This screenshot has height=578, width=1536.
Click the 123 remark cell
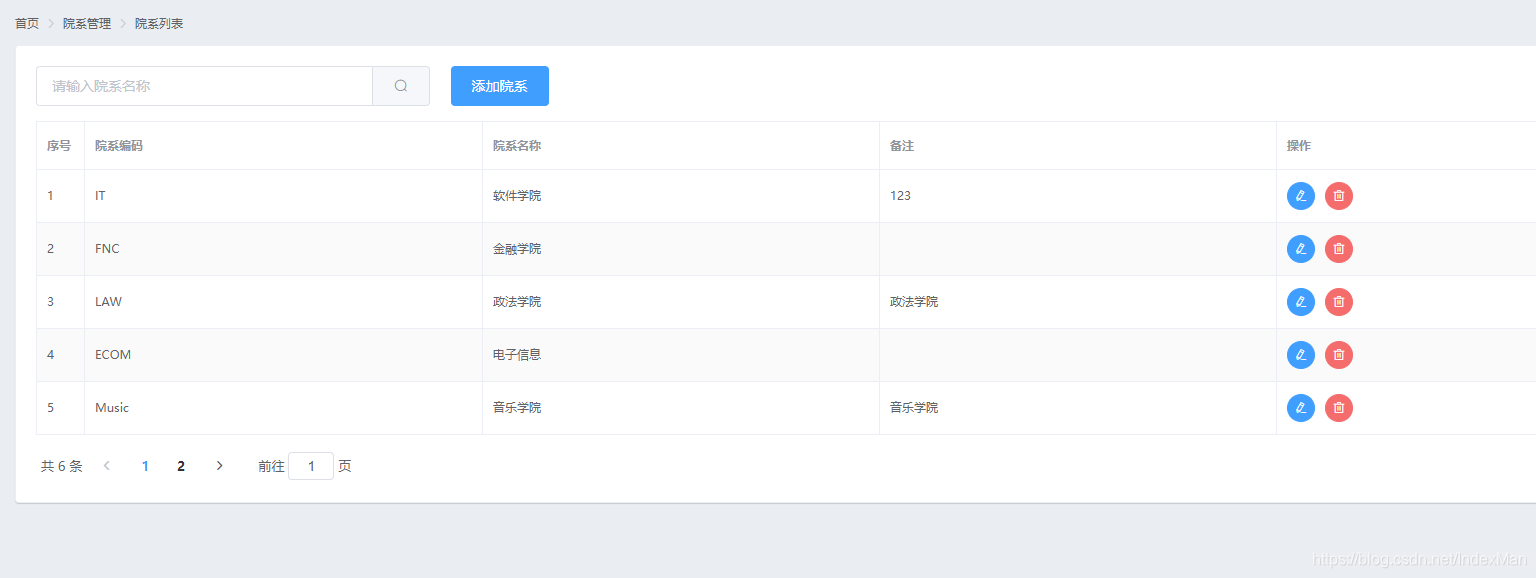(x=1078, y=196)
